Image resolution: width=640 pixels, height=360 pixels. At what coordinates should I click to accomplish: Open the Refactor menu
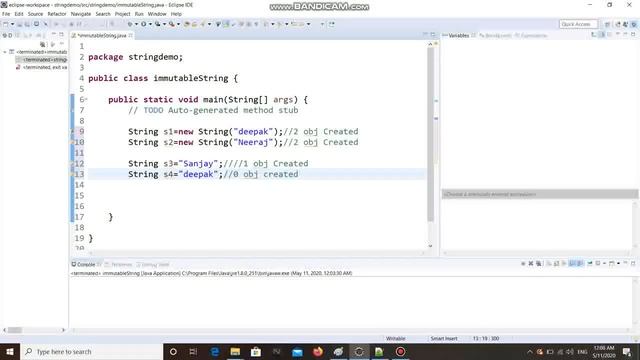(x=57, y=14)
